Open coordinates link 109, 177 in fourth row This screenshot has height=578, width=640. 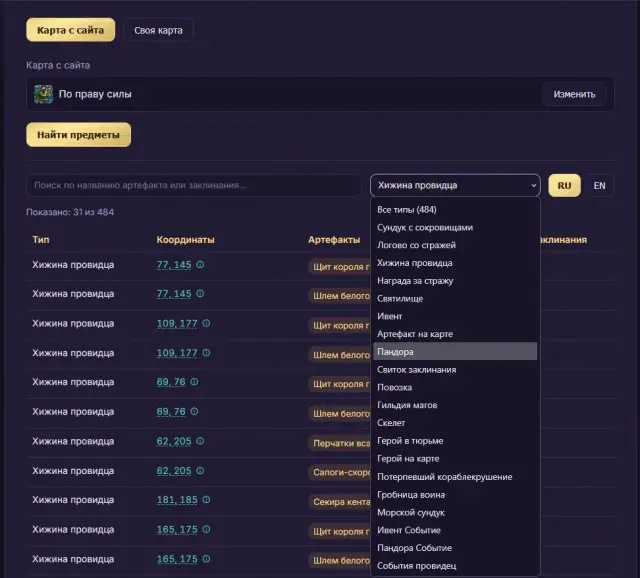[177, 353]
